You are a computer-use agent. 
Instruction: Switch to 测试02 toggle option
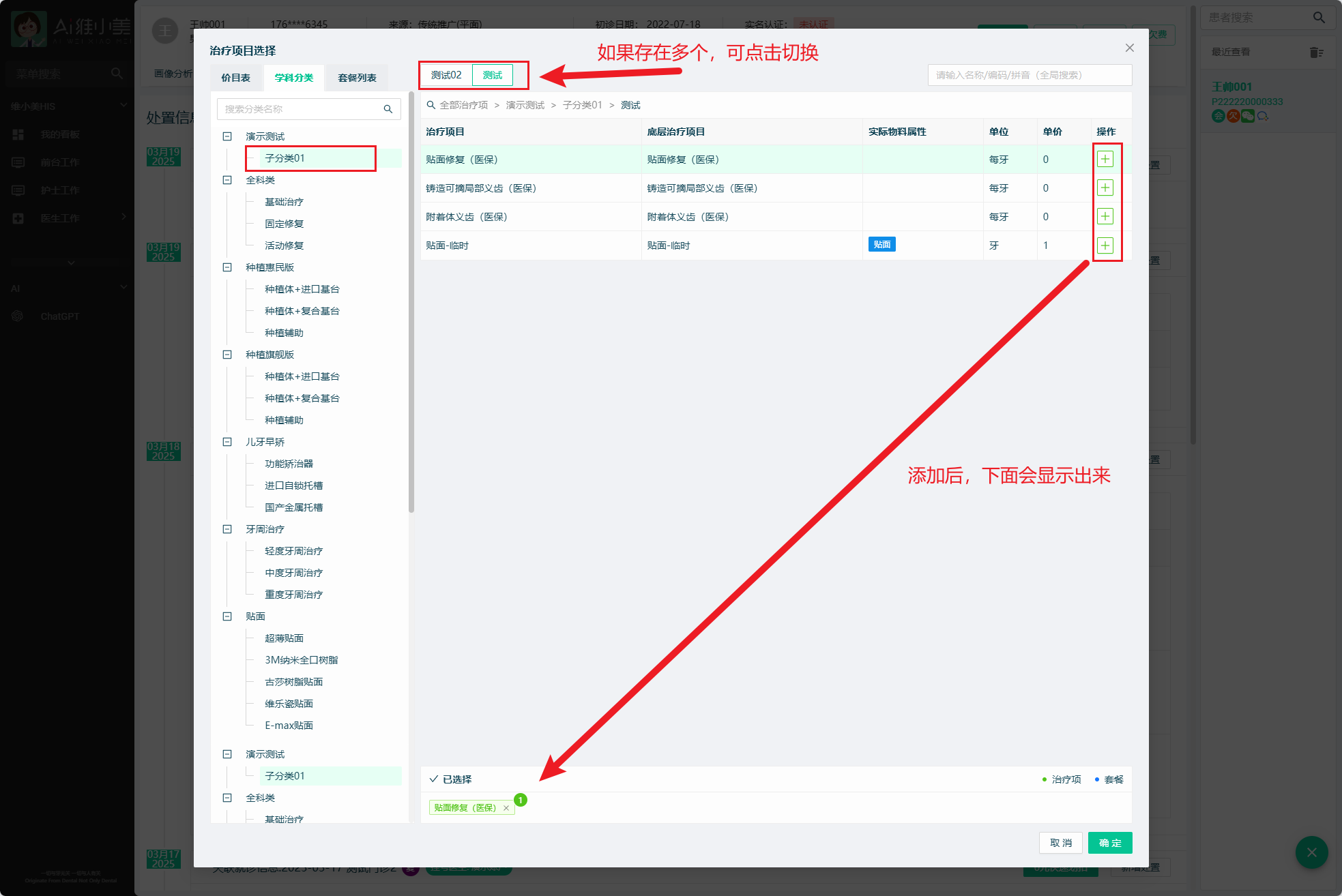point(446,75)
